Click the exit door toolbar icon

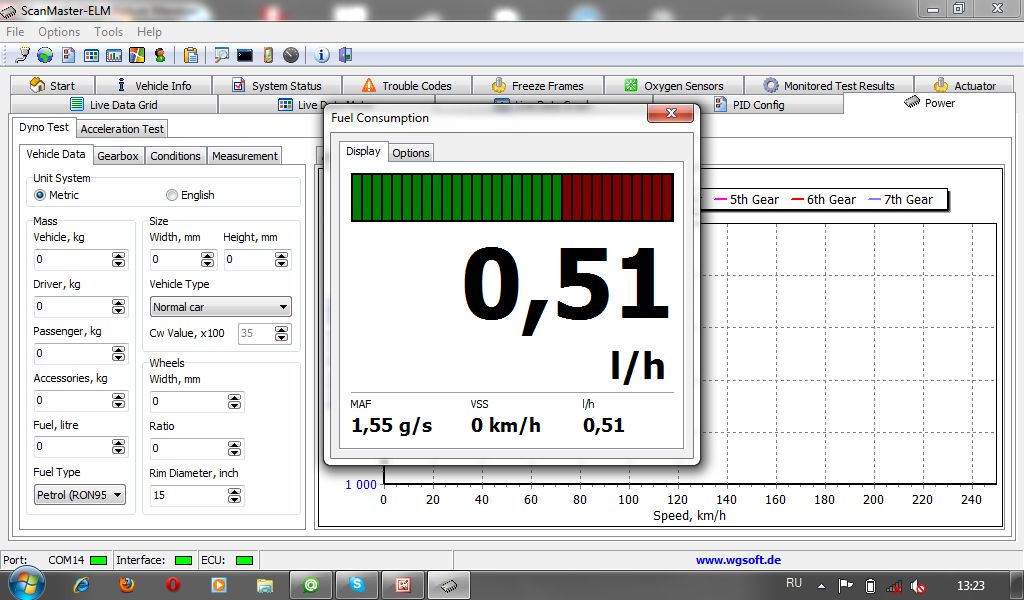point(345,55)
